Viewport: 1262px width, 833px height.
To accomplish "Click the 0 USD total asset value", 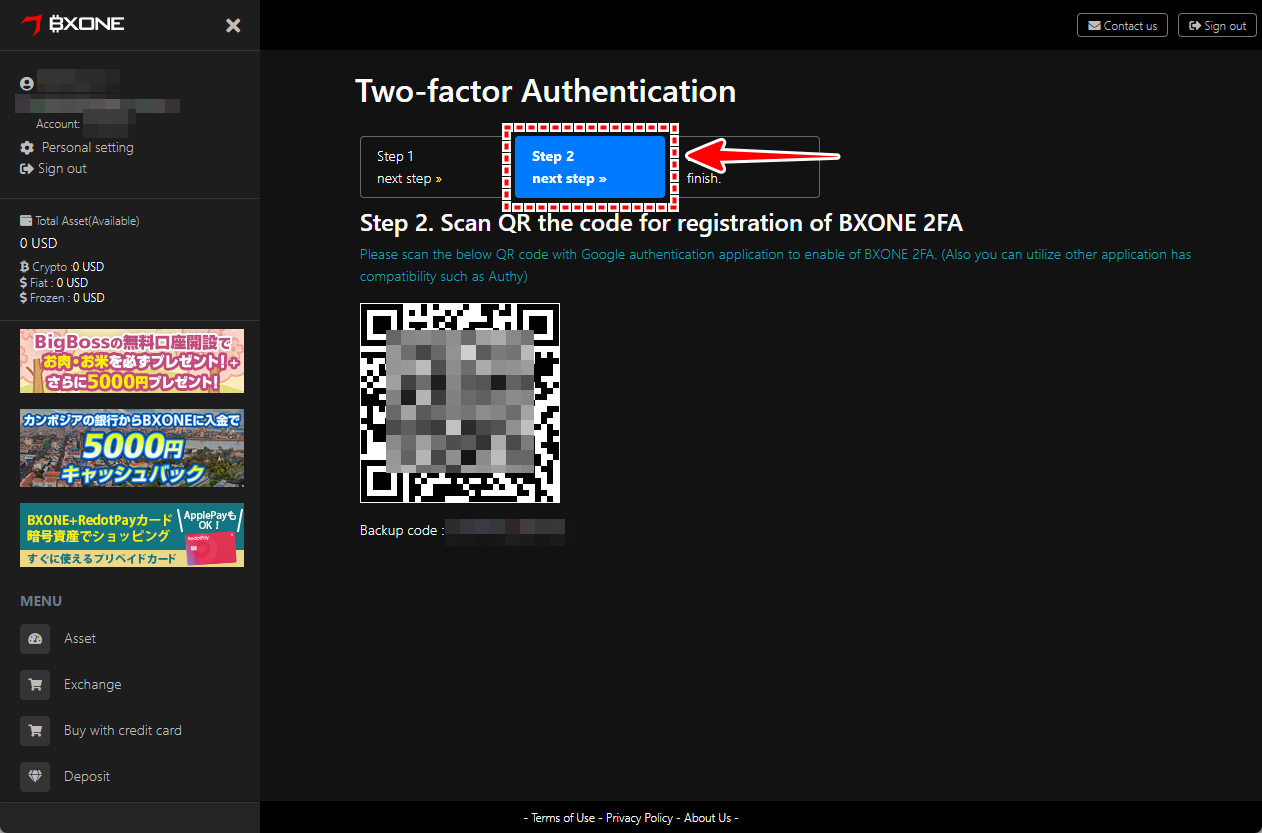I will tap(39, 243).
